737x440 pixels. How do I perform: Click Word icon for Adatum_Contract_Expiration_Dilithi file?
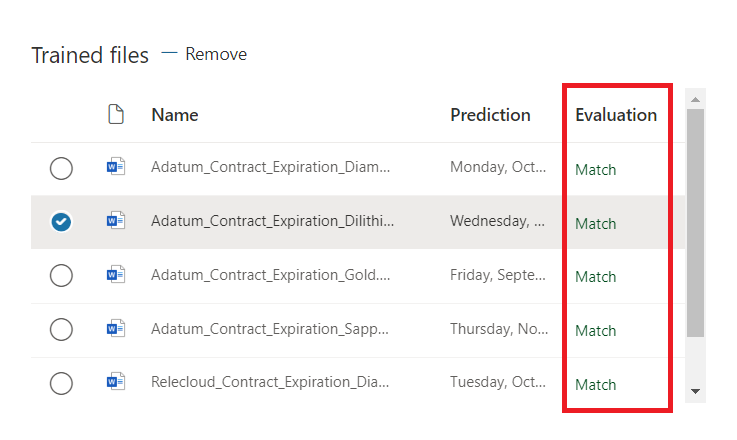click(x=116, y=222)
